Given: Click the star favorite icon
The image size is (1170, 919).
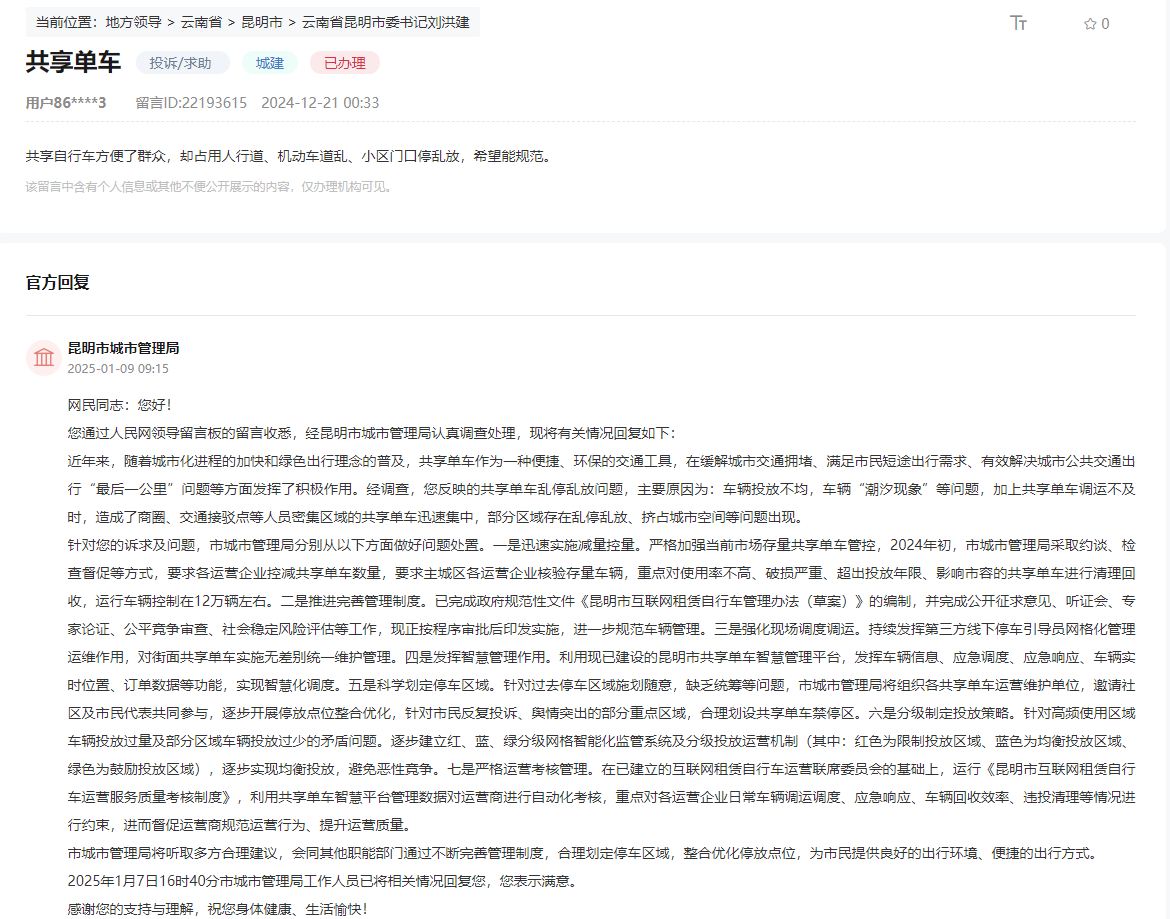Looking at the screenshot, I should coord(1089,24).
